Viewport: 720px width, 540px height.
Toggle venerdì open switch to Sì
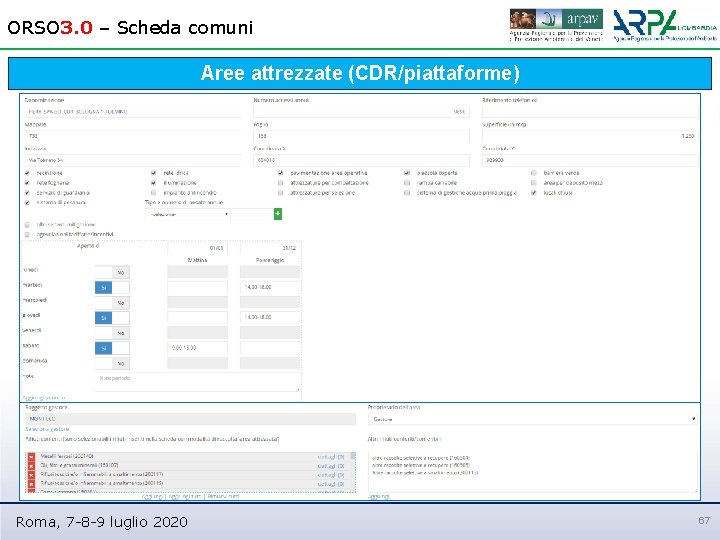(x=112, y=333)
